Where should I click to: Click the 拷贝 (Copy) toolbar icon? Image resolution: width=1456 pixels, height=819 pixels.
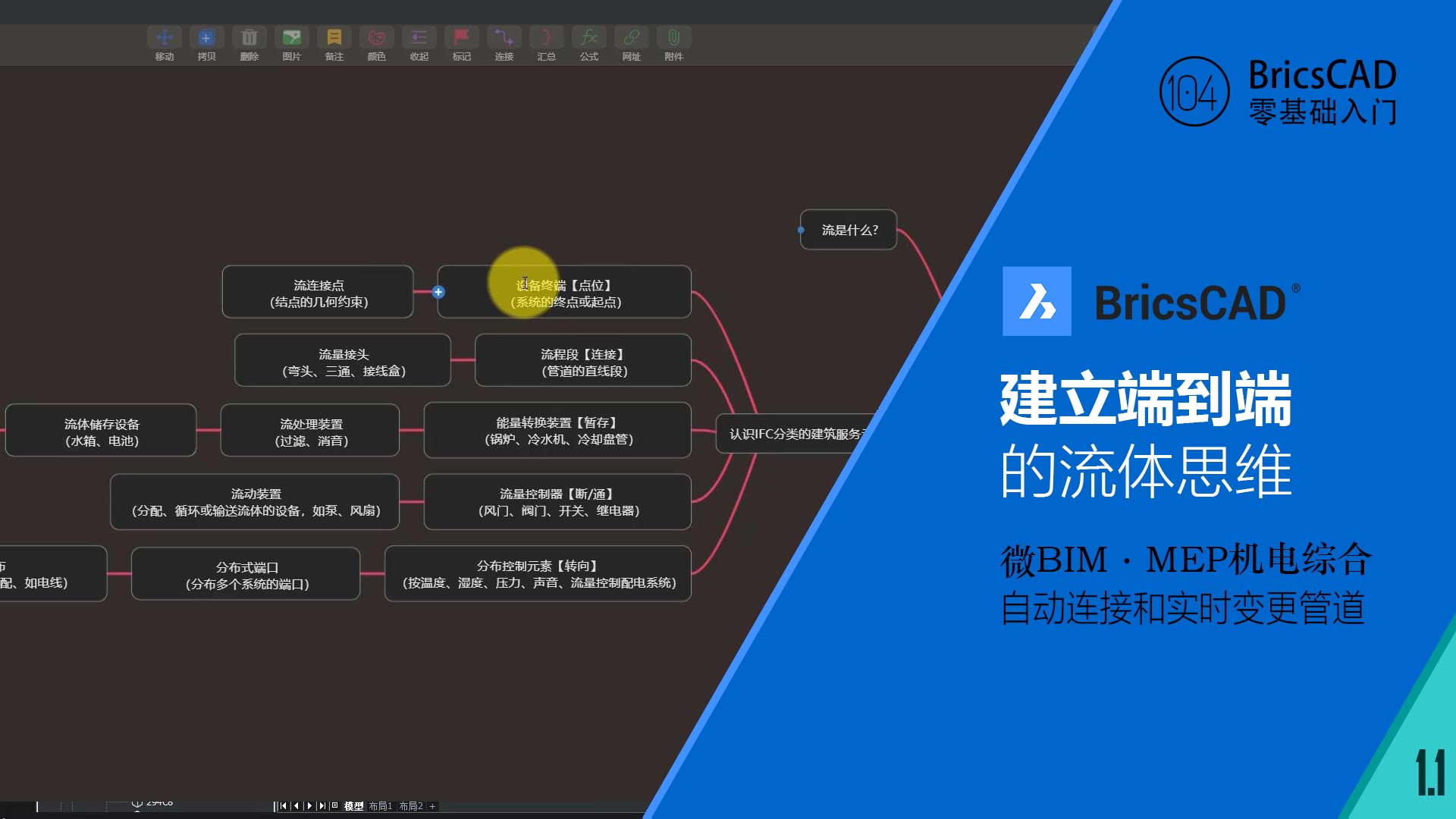pos(206,38)
